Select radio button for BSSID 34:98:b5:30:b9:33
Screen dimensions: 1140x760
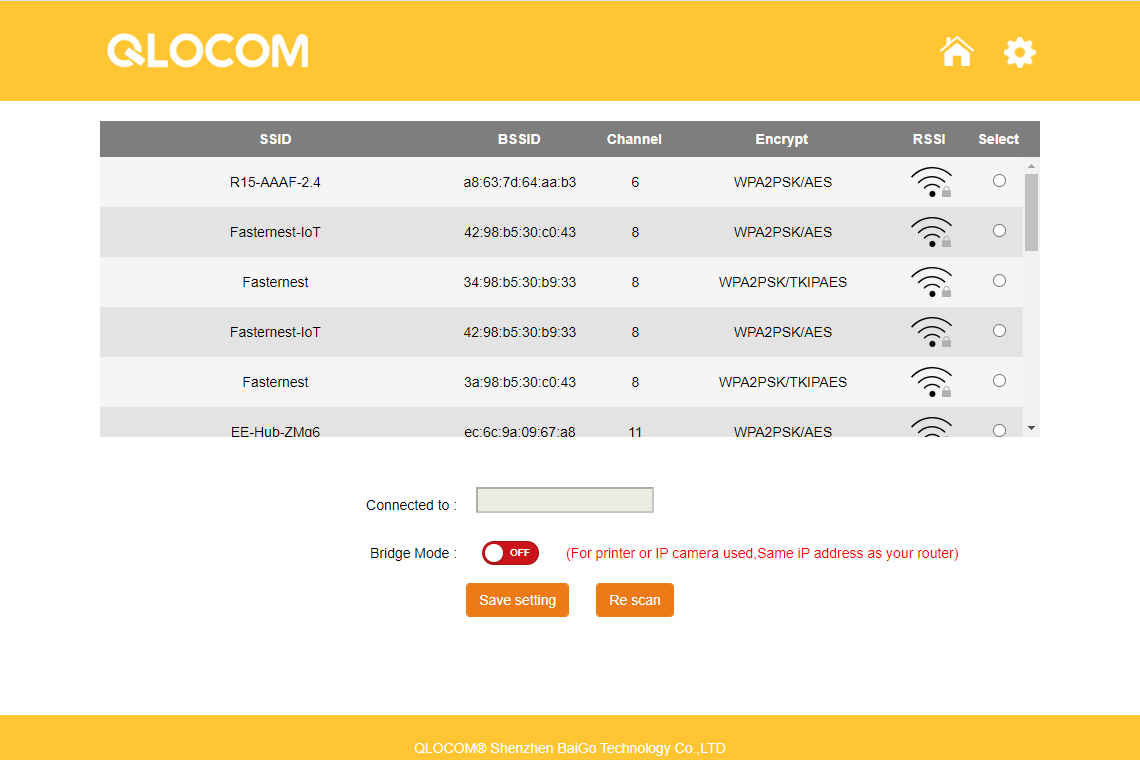click(999, 281)
